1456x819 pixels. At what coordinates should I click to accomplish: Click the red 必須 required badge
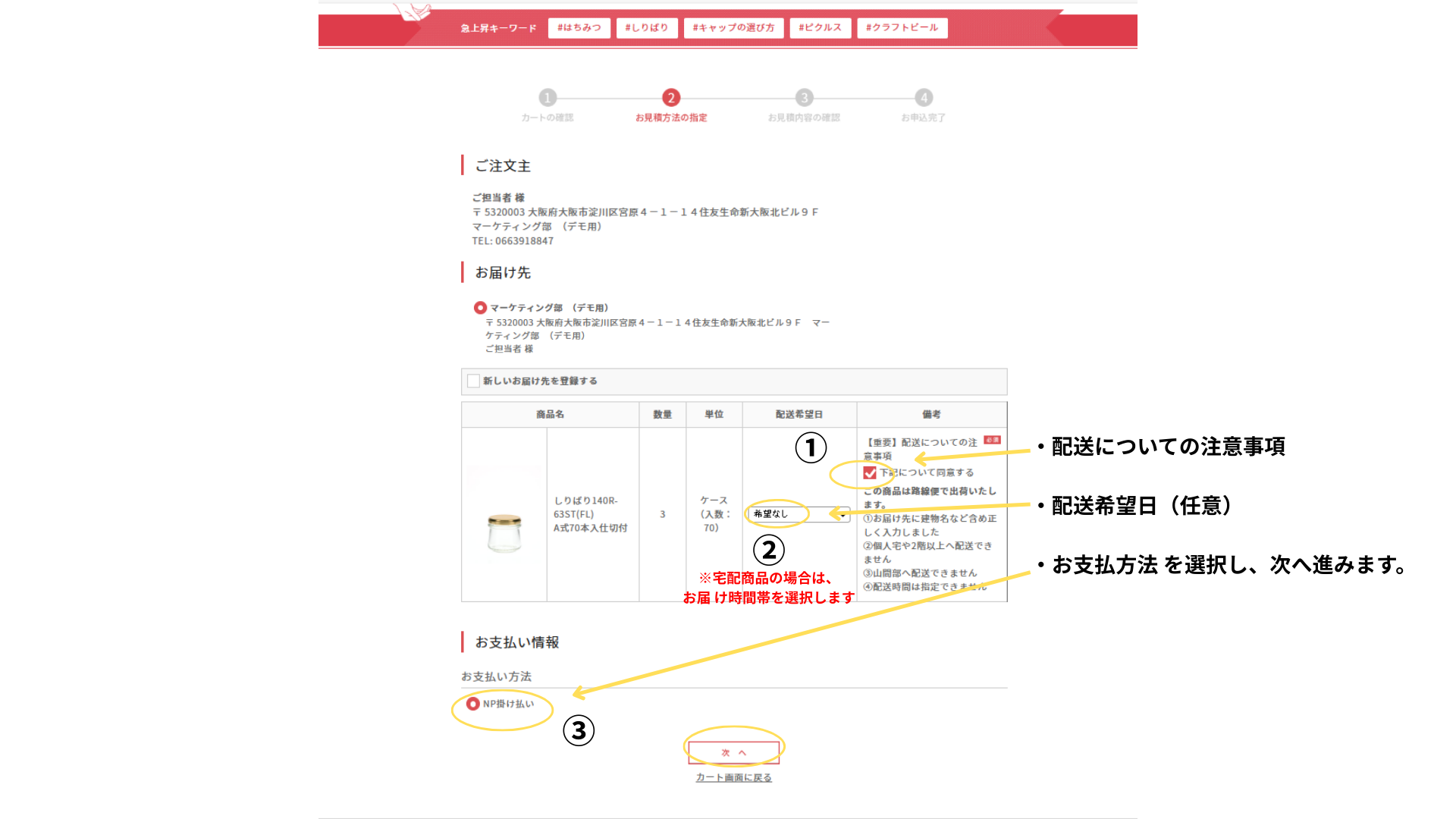click(992, 440)
